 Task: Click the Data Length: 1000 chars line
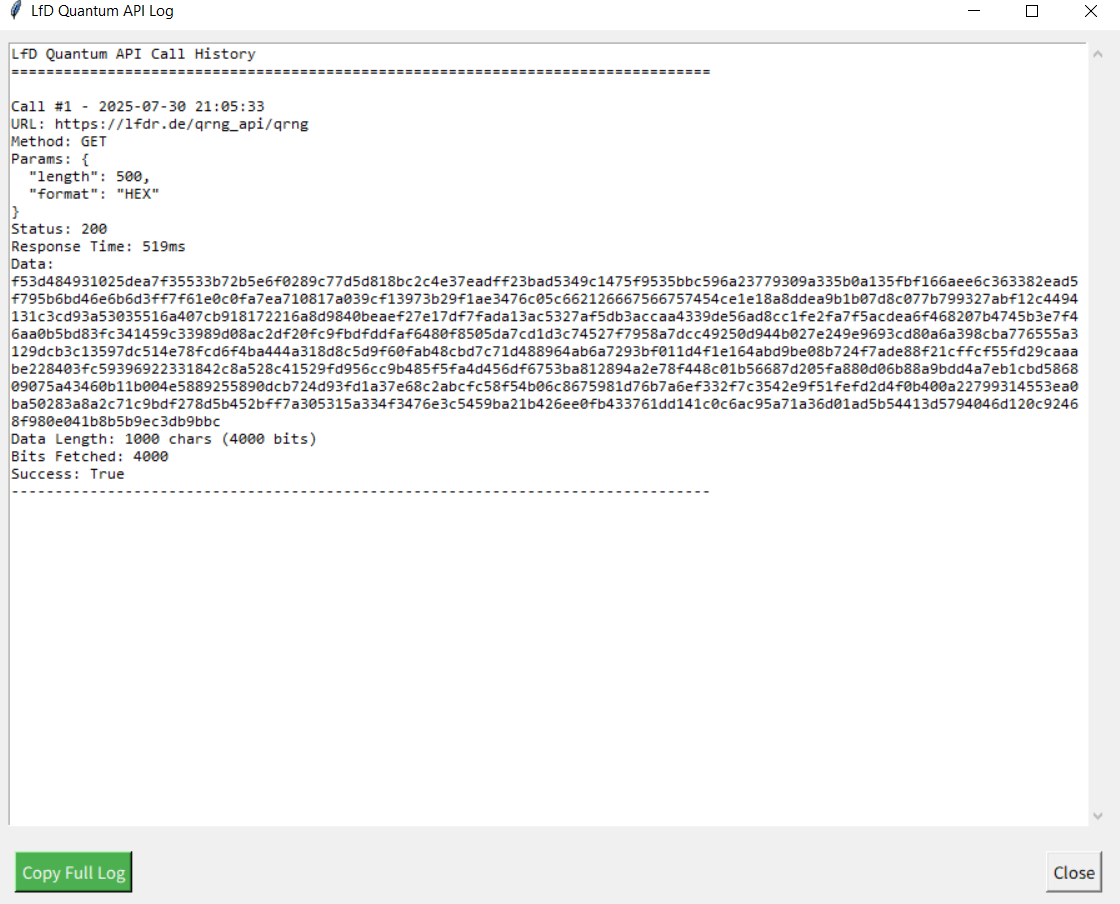pyautogui.click(x=164, y=439)
